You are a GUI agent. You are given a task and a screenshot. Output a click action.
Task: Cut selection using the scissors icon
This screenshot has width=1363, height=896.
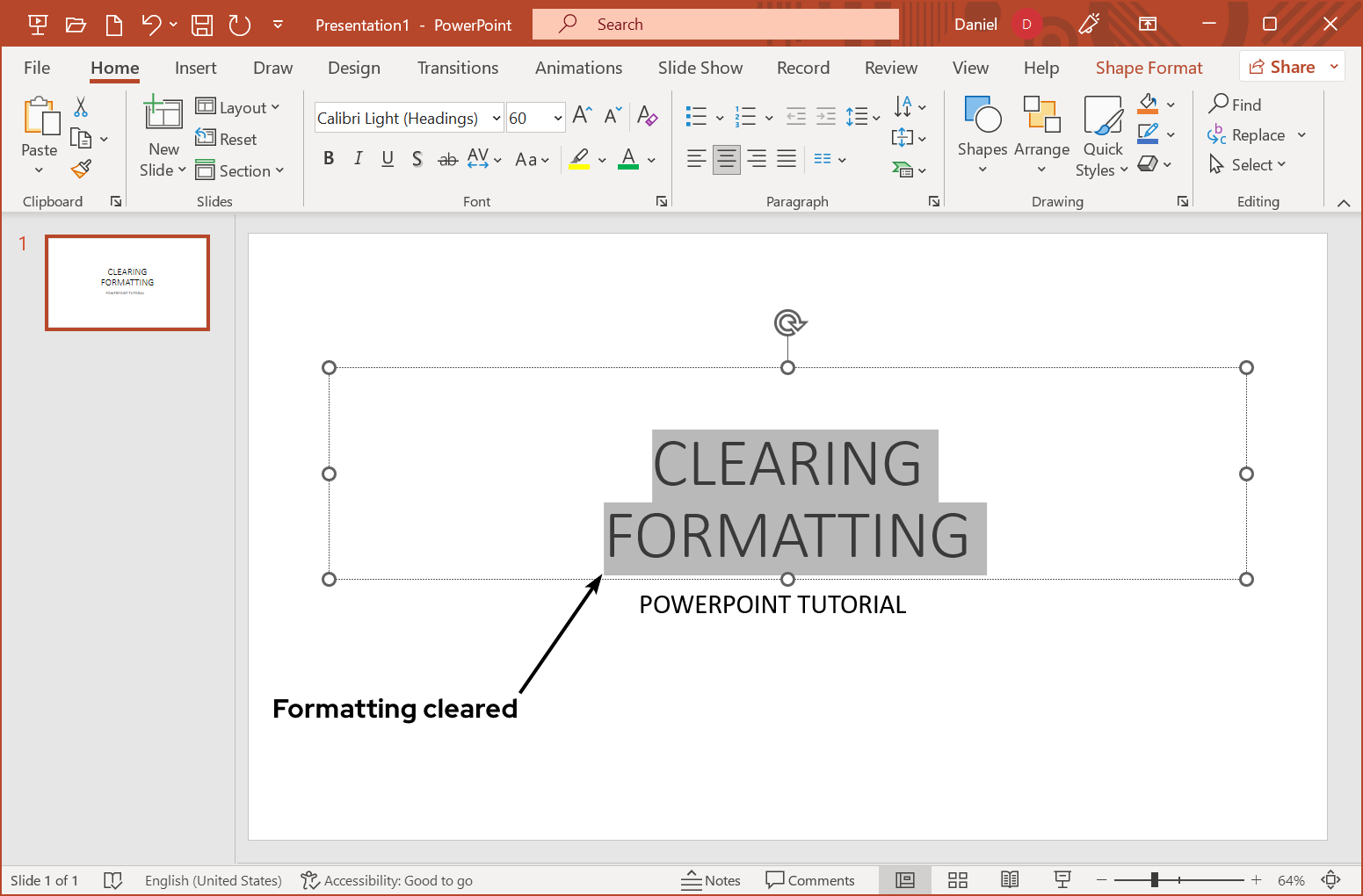pyautogui.click(x=80, y=105)
